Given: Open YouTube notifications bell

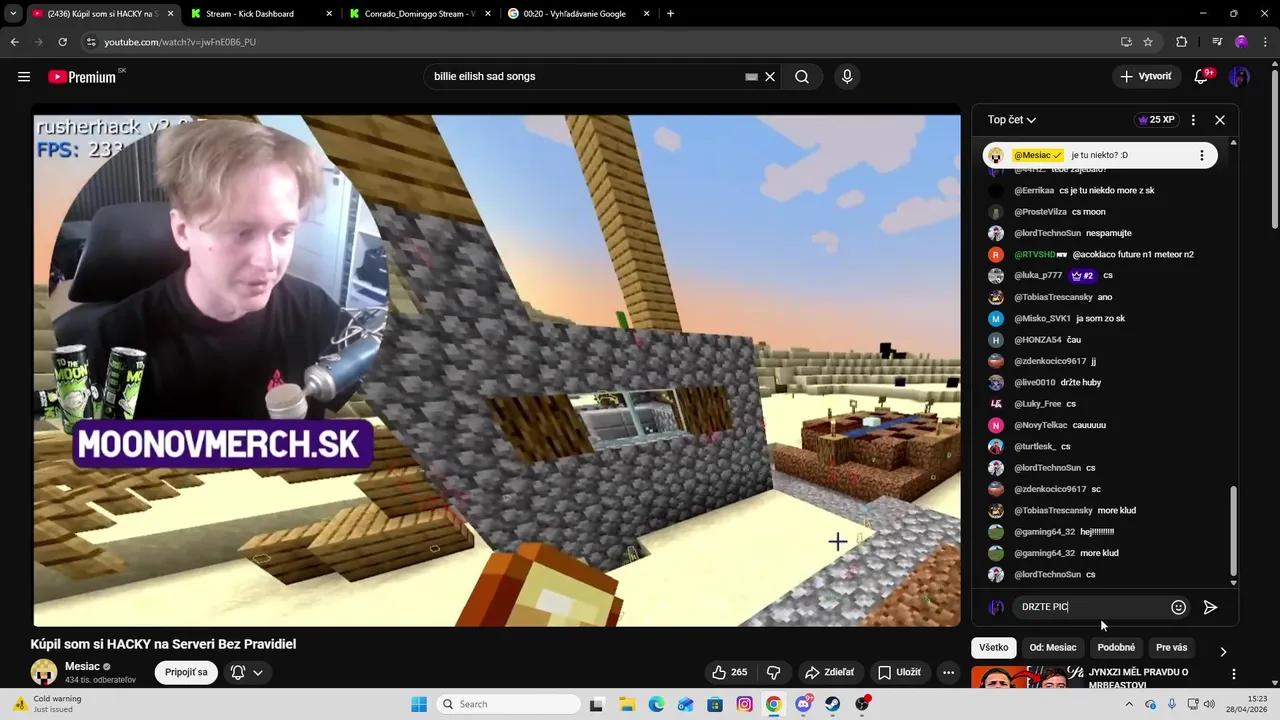Looking at the screenshot, I should (1203, 77).
